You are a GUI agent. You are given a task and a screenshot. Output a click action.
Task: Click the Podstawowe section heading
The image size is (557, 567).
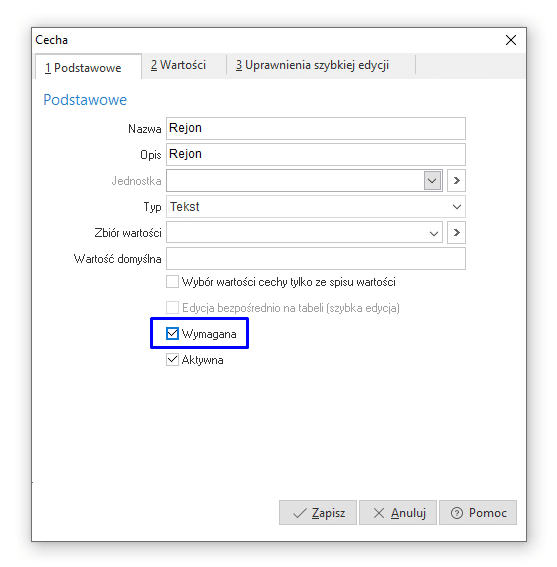[x=85, y=100]
